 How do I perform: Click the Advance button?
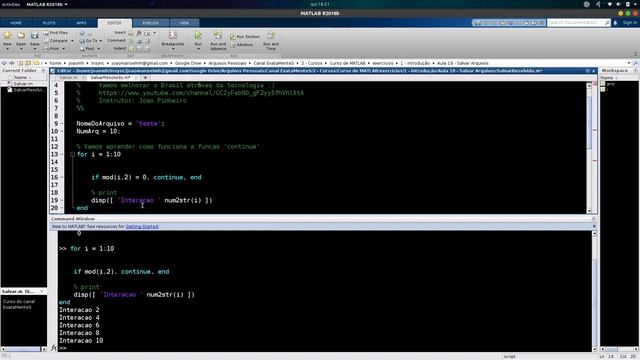click(242, 44)
